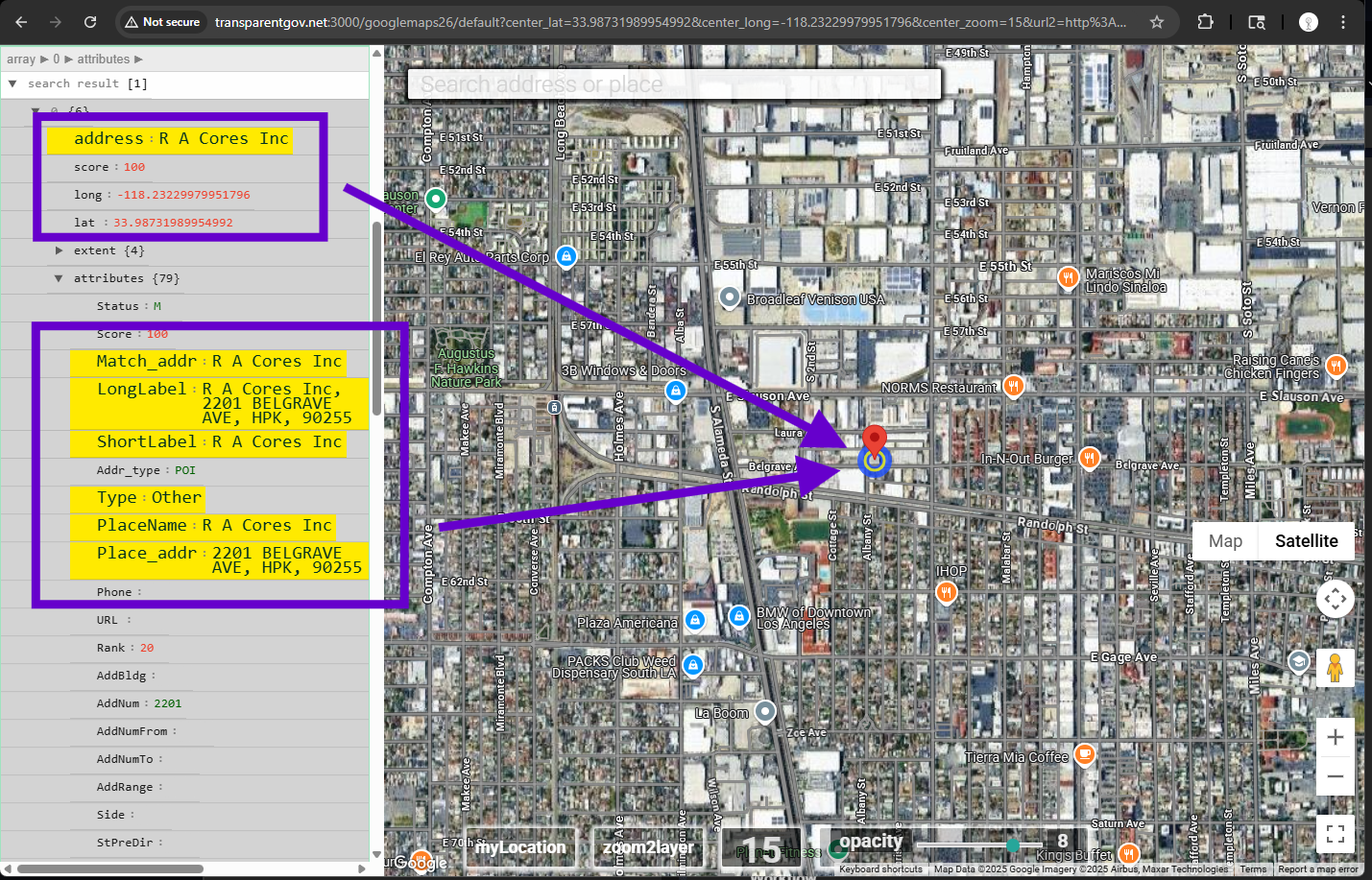Switch to the Satellite view
This screenshot has width=1372, height=880.
1306,541
